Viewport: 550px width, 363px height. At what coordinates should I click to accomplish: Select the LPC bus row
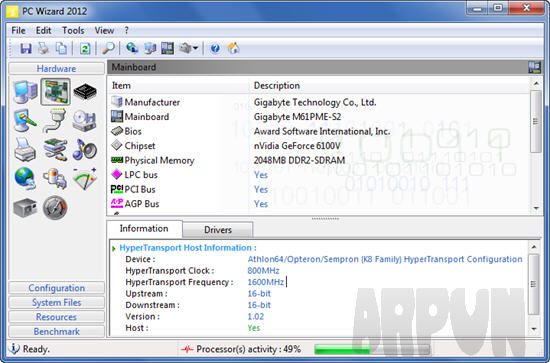tap(319, 175)
